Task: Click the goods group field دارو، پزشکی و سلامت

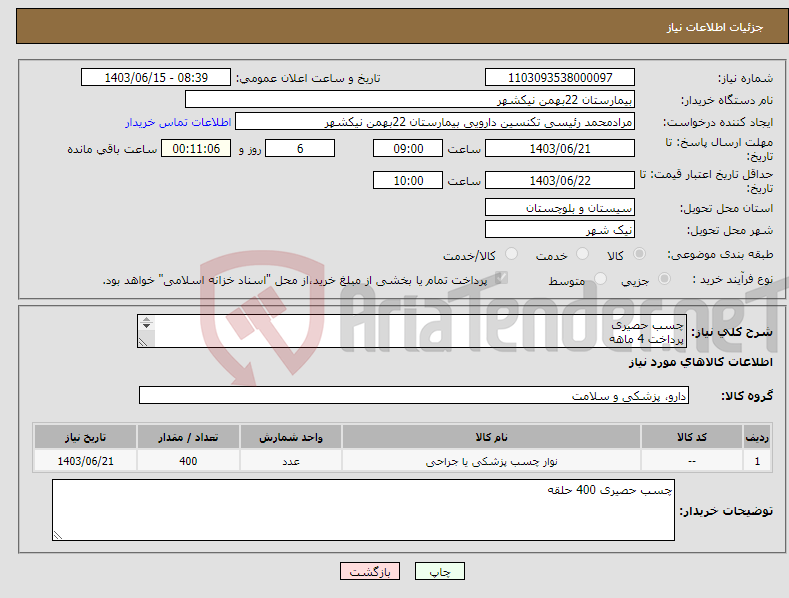Action: point(414,396)
